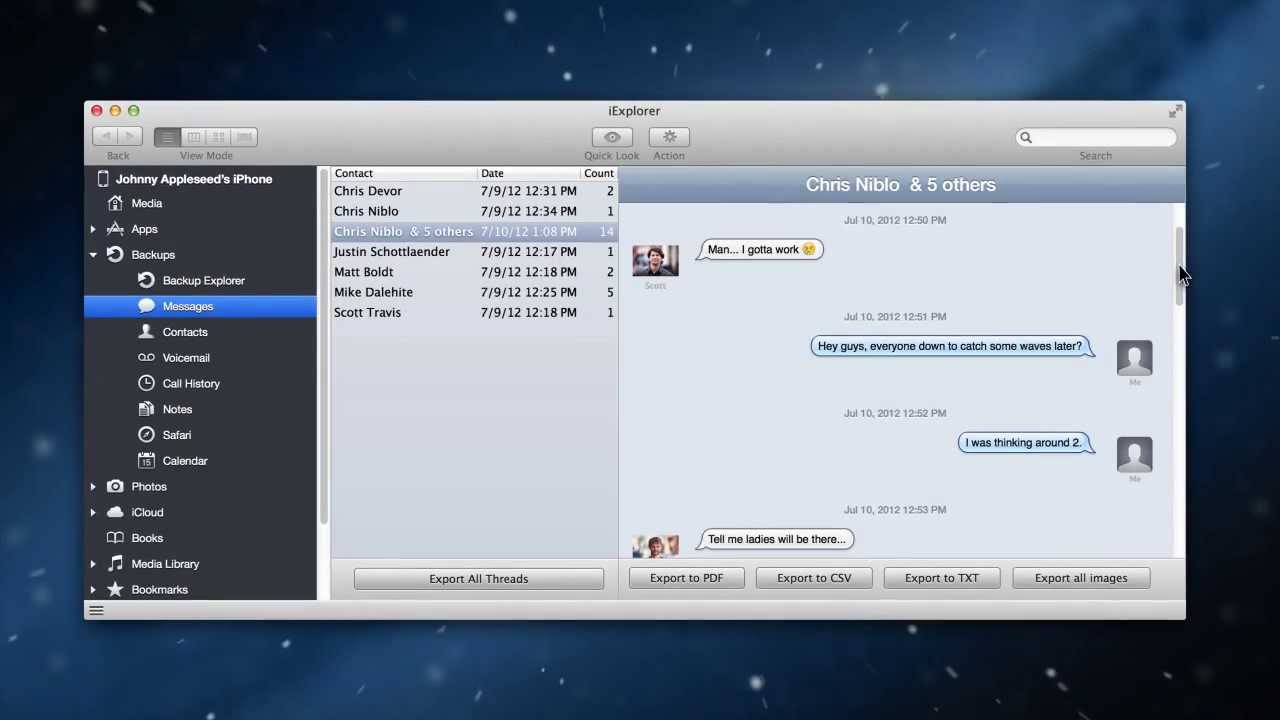The image size is (1280, 720).
Task: Click Scott's avatar beside gotta work message
Action: pyautogui.click(x=655, y=260)
